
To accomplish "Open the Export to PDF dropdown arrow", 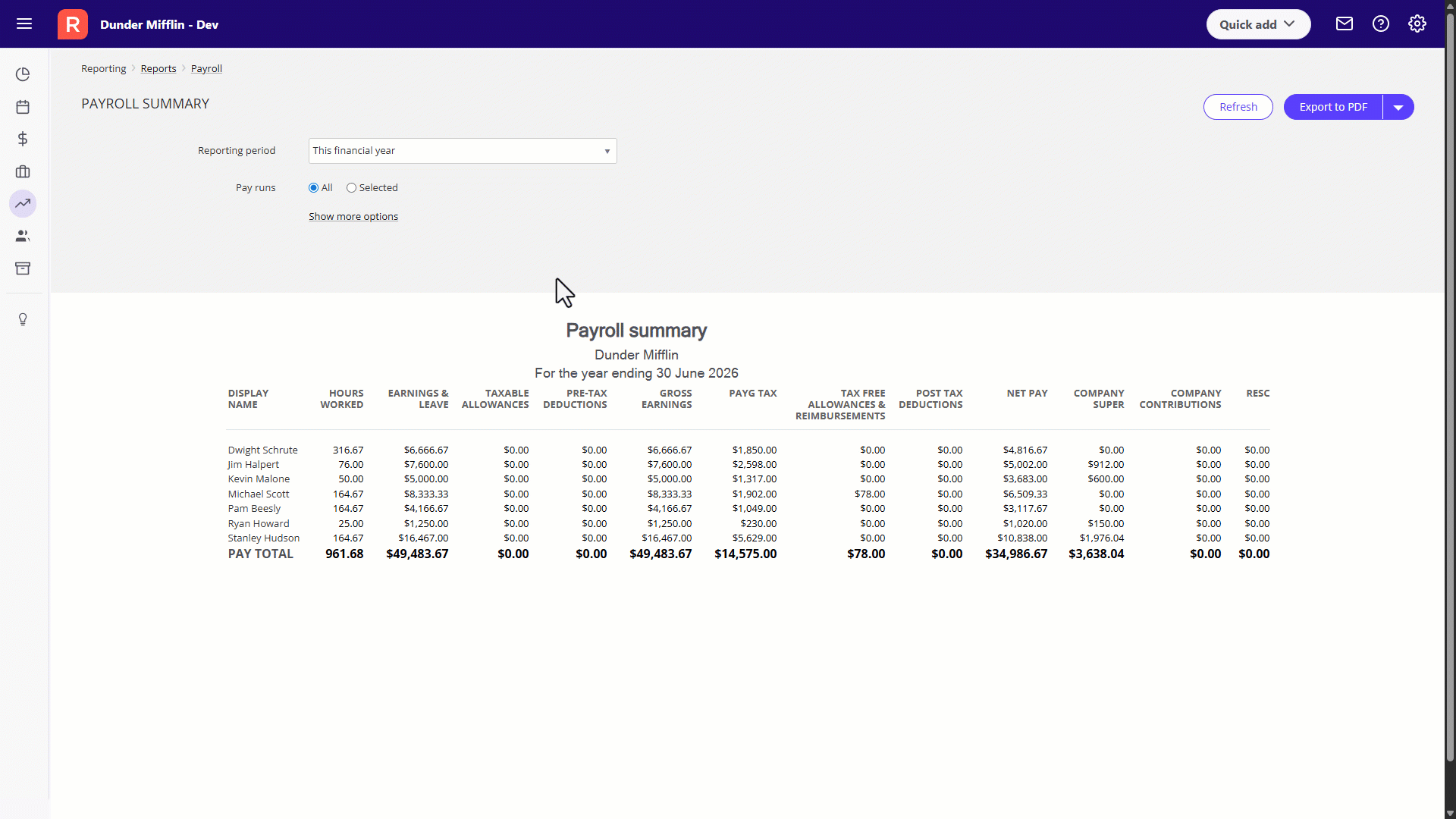I will click(x=1398, y=107).
